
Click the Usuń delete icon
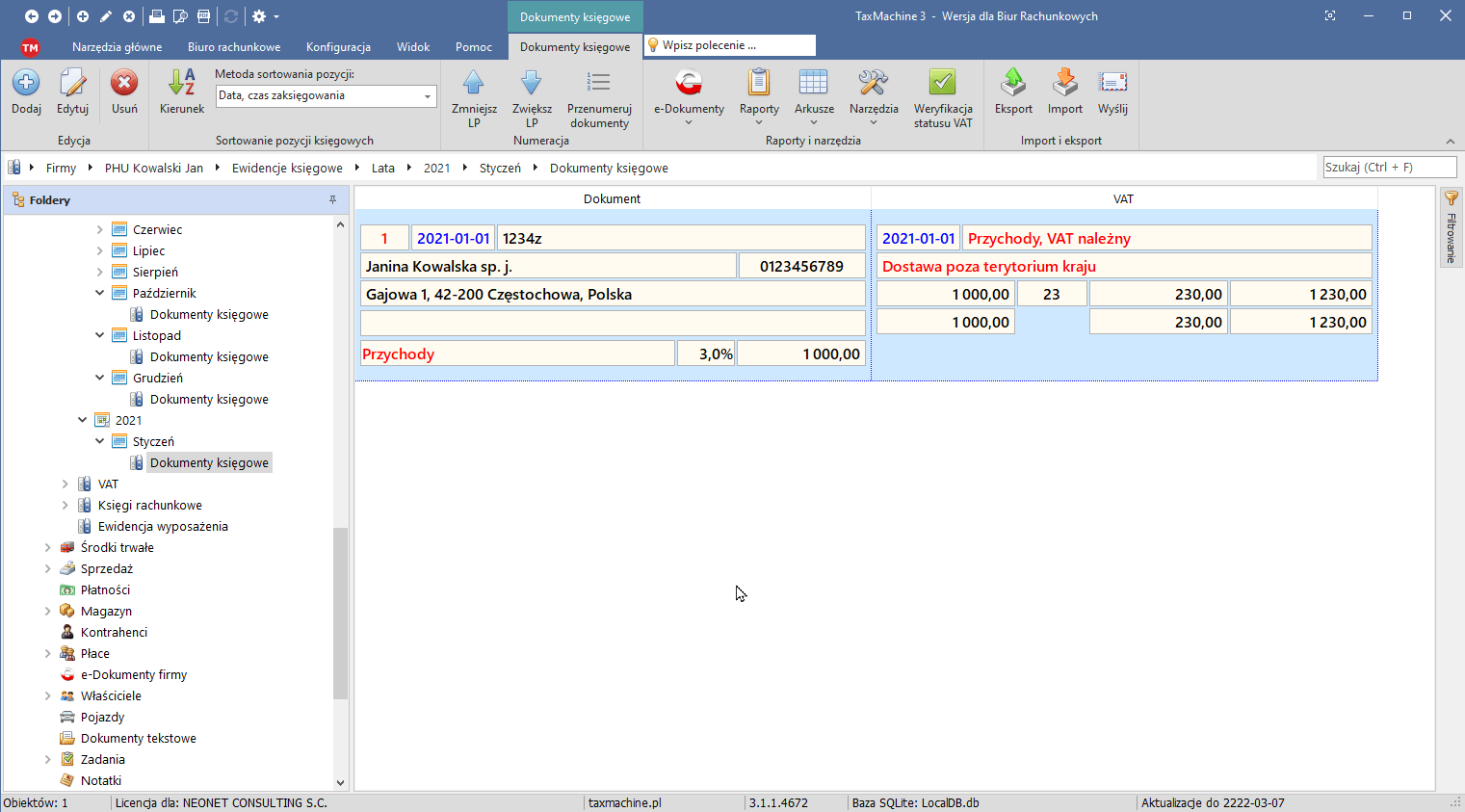[x=124, y=84]
